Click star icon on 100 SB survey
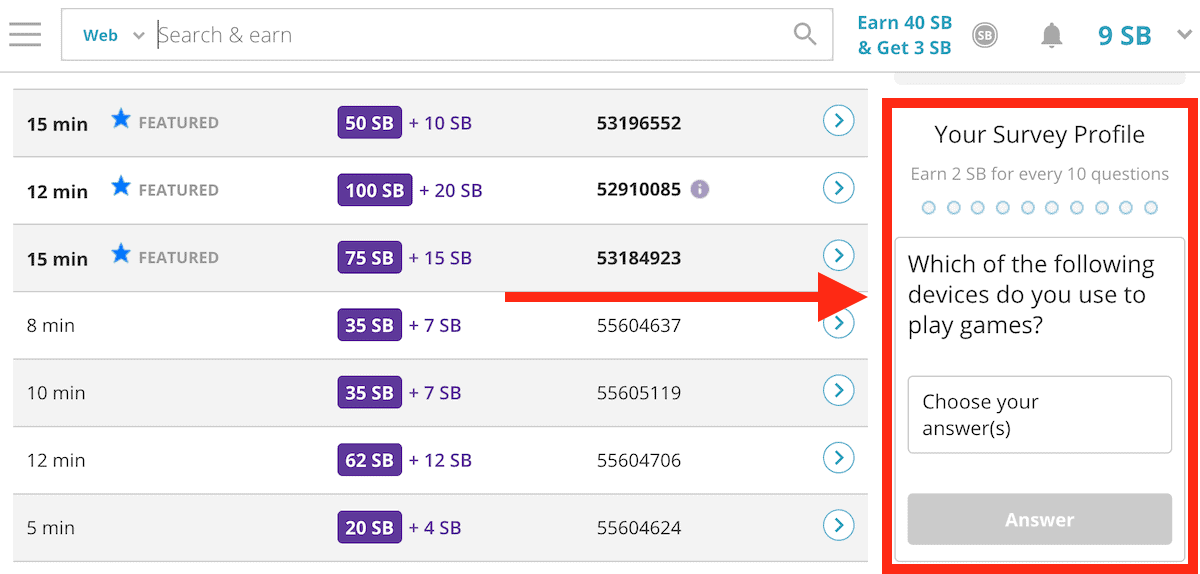The height and width of the screenshot is (574, 1200). point(121,187)
